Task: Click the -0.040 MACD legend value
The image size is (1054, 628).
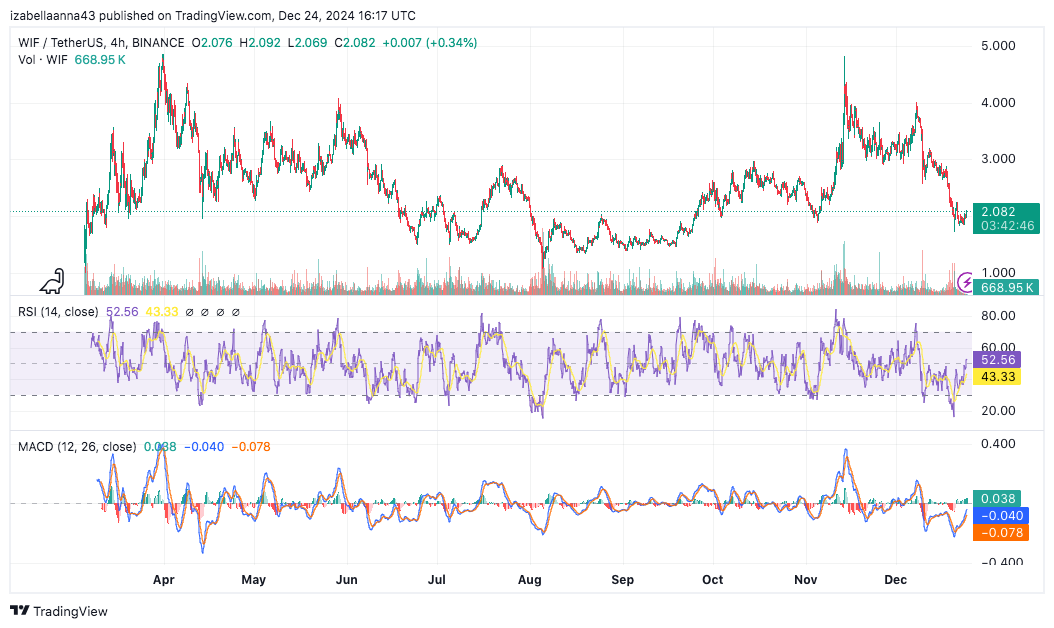Action: [204, 446]
